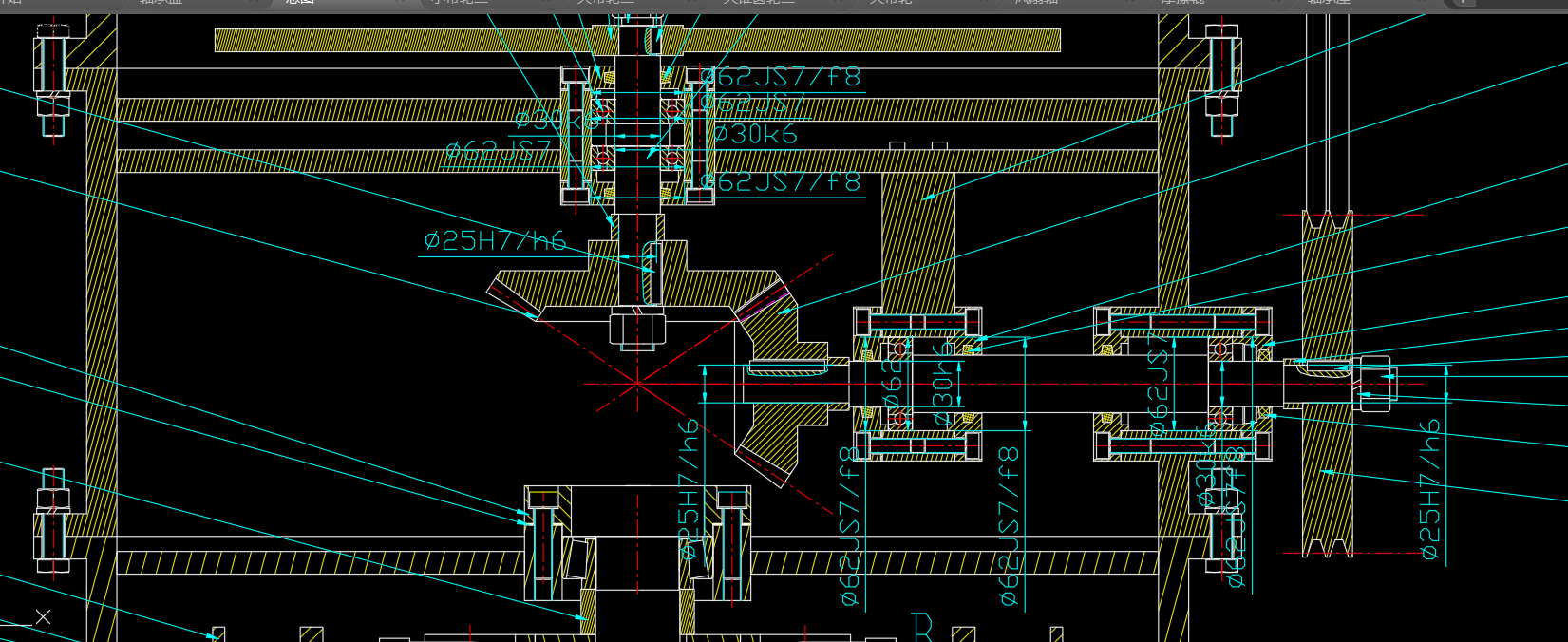This screenshot has height=642, width=1568.
Task: Select the large horizontal bevel gear
Action: pos(638,281)
